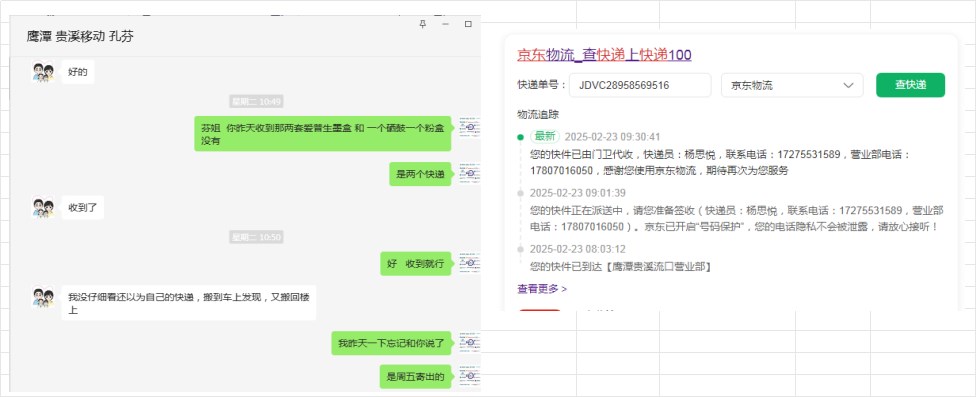This screenshot has width=976, height=397.
Task: Expand 查看更多 tracking records
Action: click(x=542, y=289)
